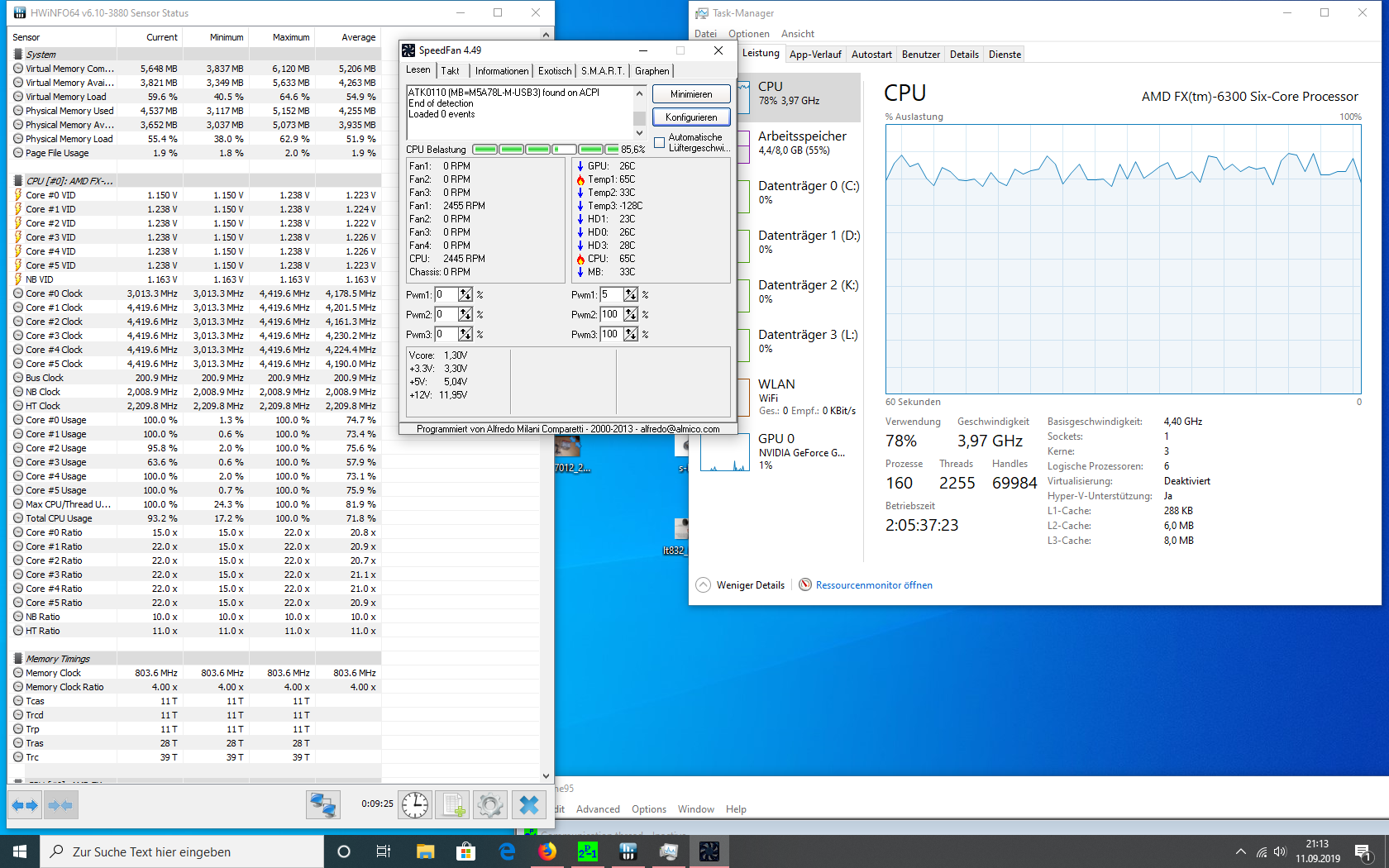Click the Maximum column header in HWiNFO
The height and width of the screenshot is (868, 1389).
[x=283, y=37]
